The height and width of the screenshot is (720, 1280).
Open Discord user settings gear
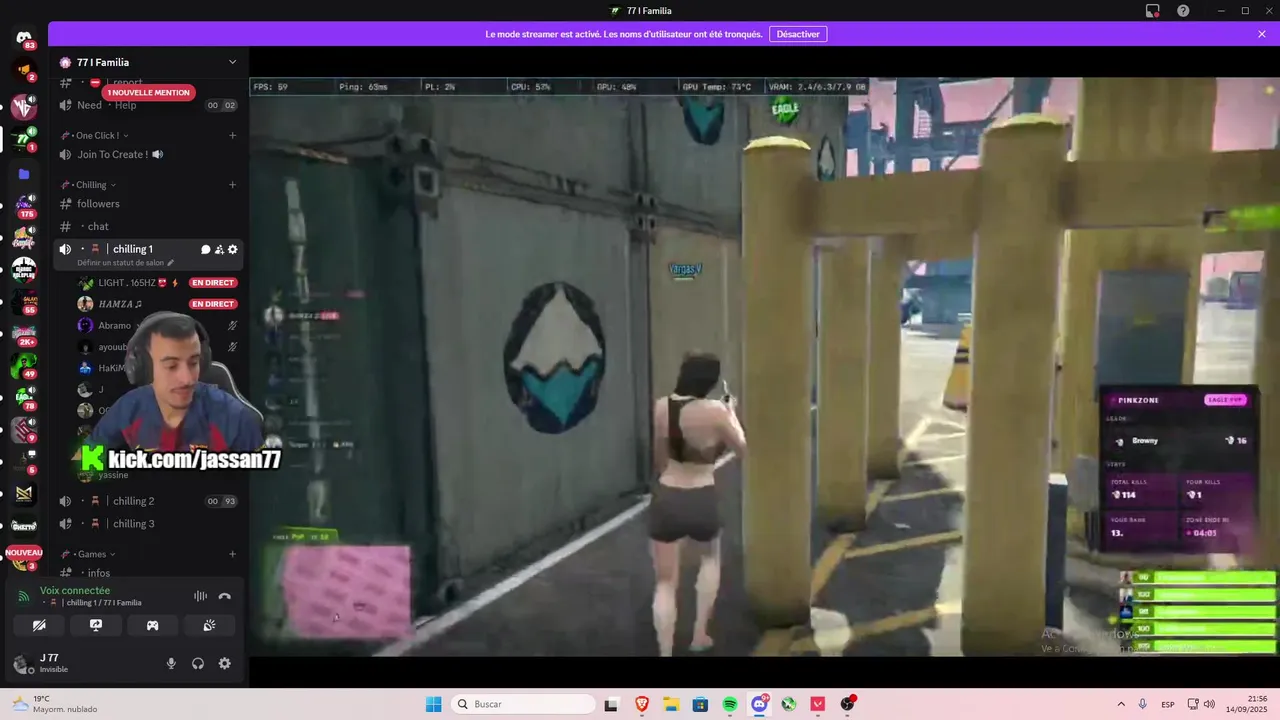[224, 663]
